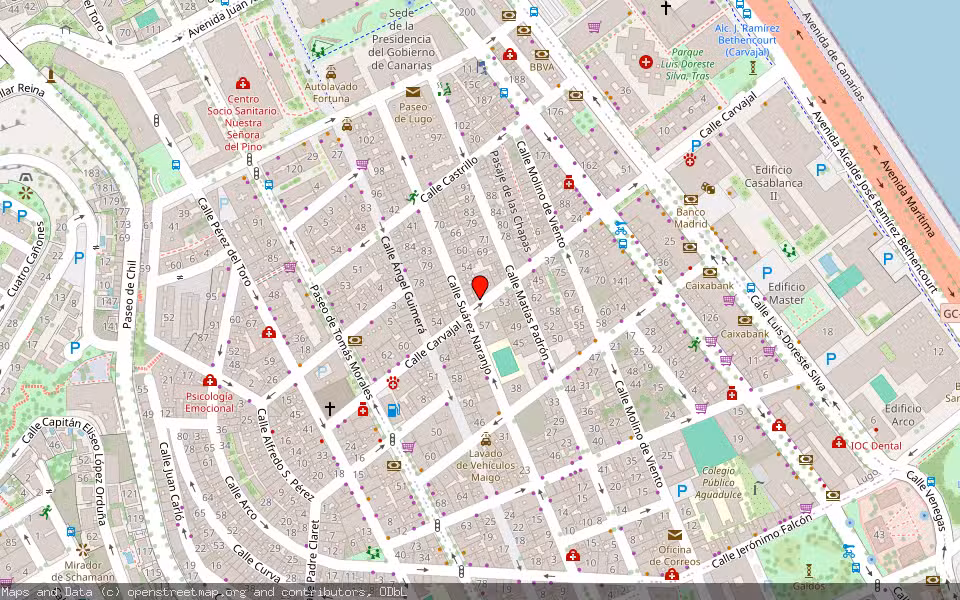The image size is (960, 600).
Task: Click the envelope icon near Colegio Público Aguadulce
Action: [x=674, y=535]
